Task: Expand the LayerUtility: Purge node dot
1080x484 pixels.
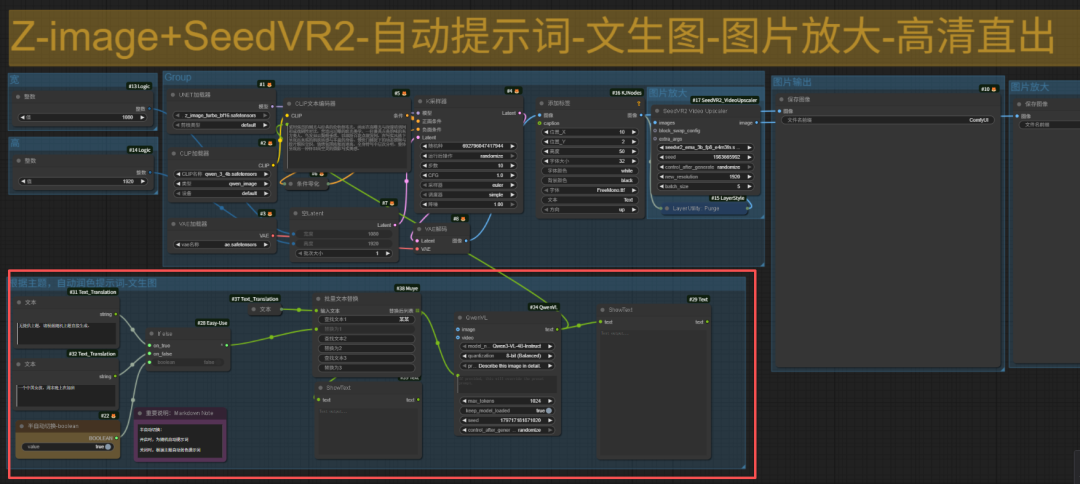Action: [666, 208]
